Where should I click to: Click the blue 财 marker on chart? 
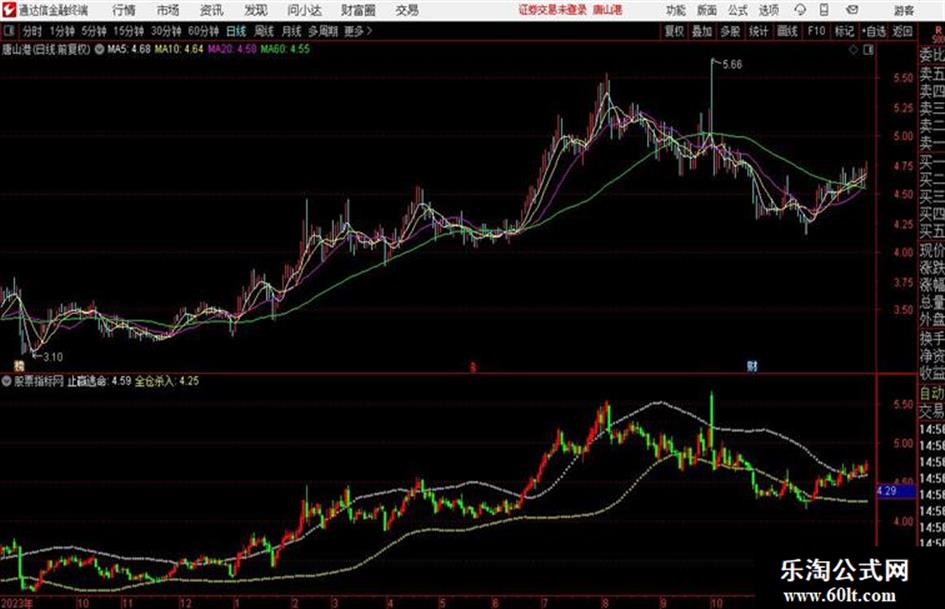(752, 365)
